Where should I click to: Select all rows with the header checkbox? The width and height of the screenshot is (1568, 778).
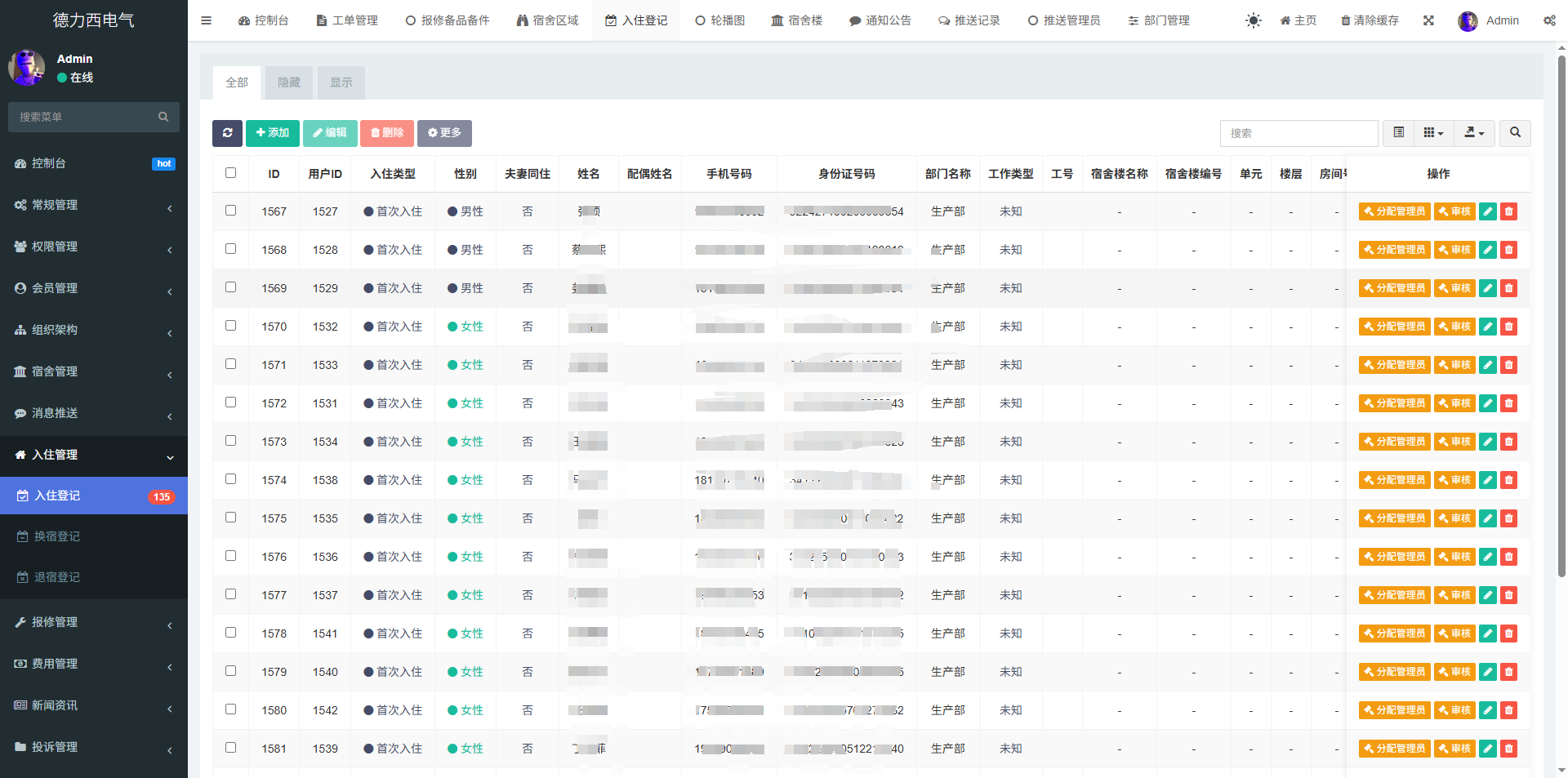[230, 173]
